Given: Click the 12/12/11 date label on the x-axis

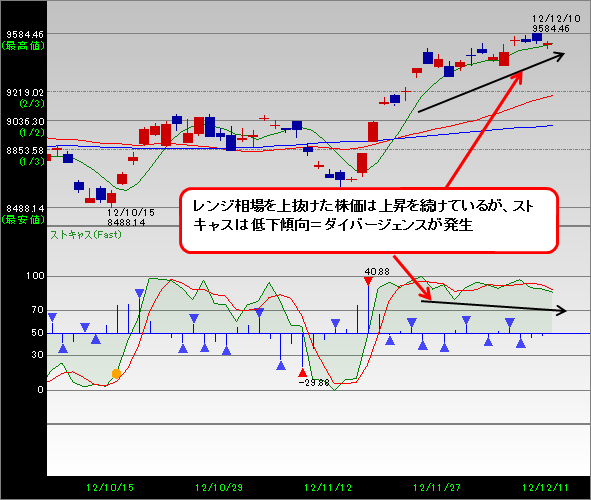Looking at the screenshot, I should tap(545, 488).
